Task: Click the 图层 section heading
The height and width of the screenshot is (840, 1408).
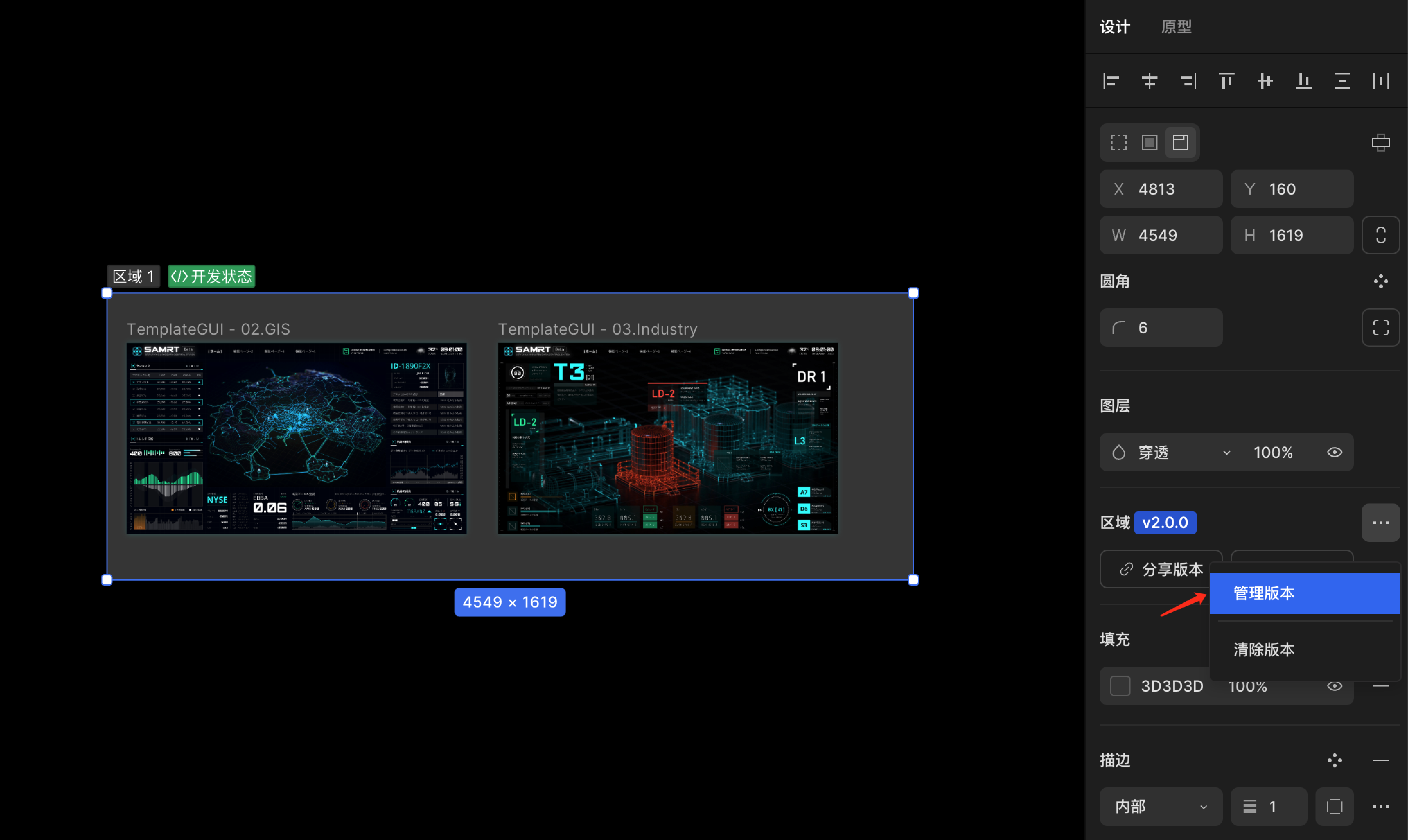Action: click(1115, 406)
